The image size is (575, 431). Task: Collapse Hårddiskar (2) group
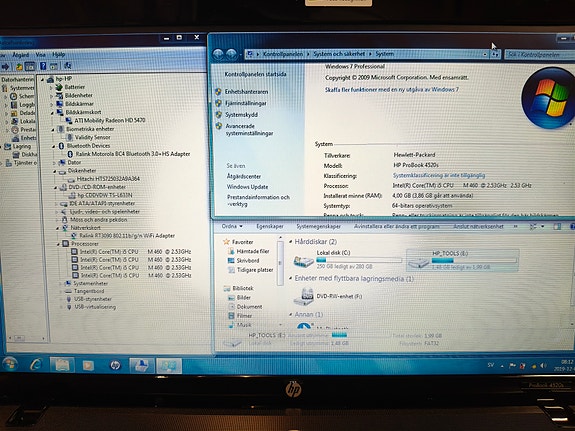290,242
